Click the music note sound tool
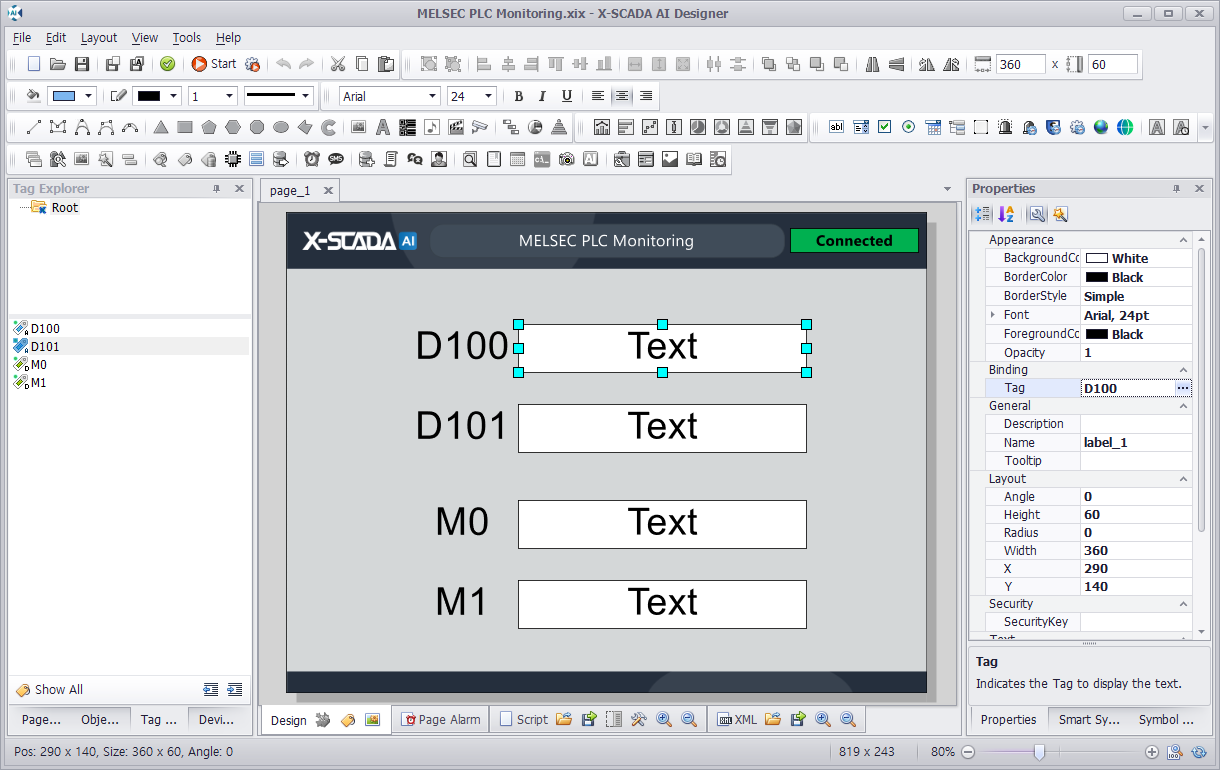Image resolution: width=1220 pixels, height=770 pixels. [431, 127]
